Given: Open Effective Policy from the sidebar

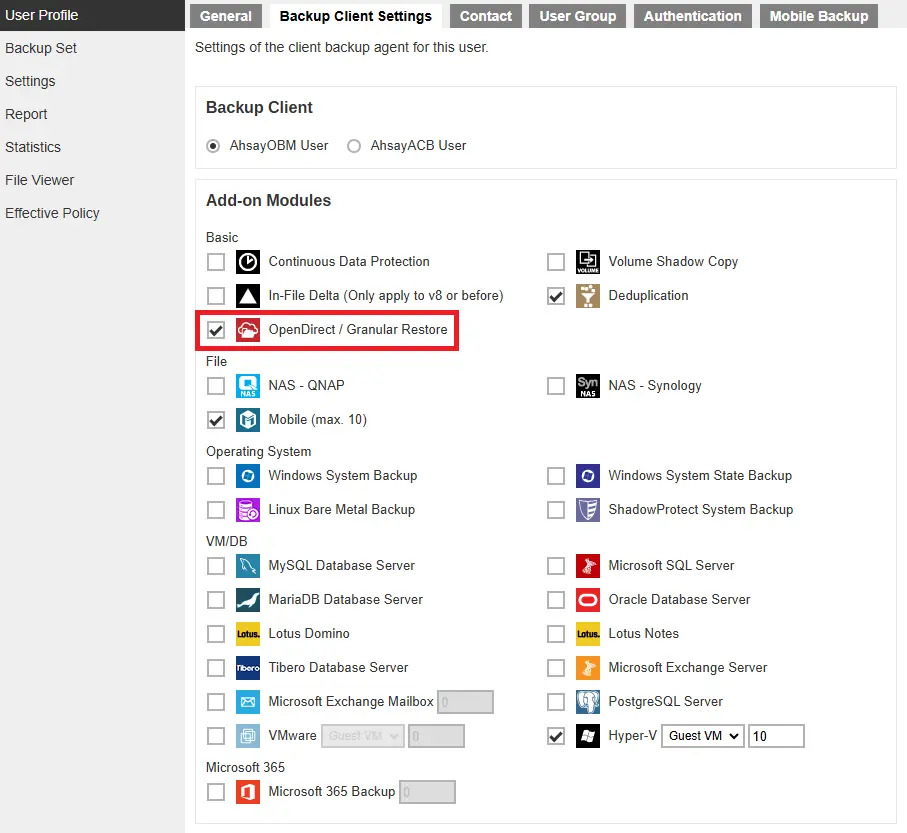Looking at the screenshot, I should coord(52,213).
